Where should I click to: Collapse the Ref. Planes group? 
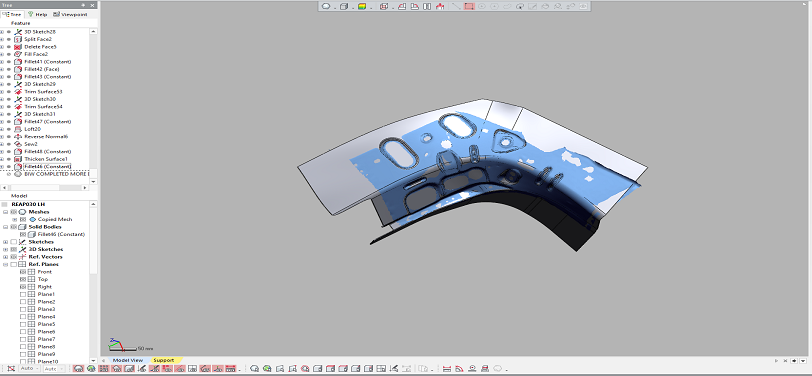(x=6, y=264)
